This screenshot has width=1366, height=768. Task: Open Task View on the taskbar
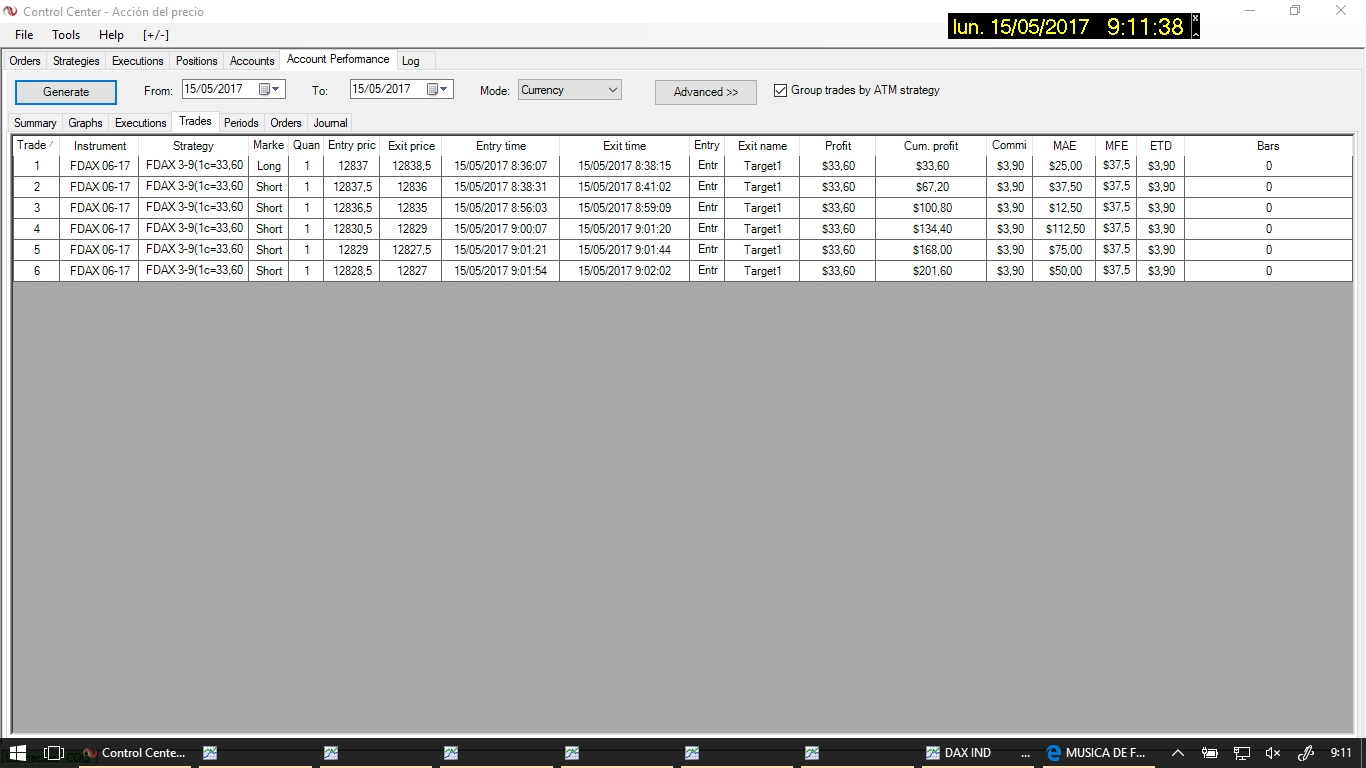coord(54,753)
